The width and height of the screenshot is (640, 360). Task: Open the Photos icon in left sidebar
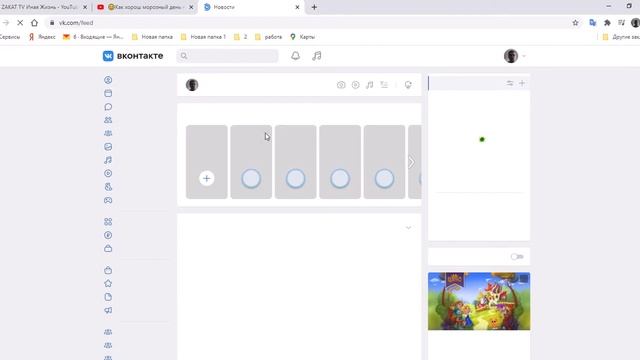[x=108, y=147]
